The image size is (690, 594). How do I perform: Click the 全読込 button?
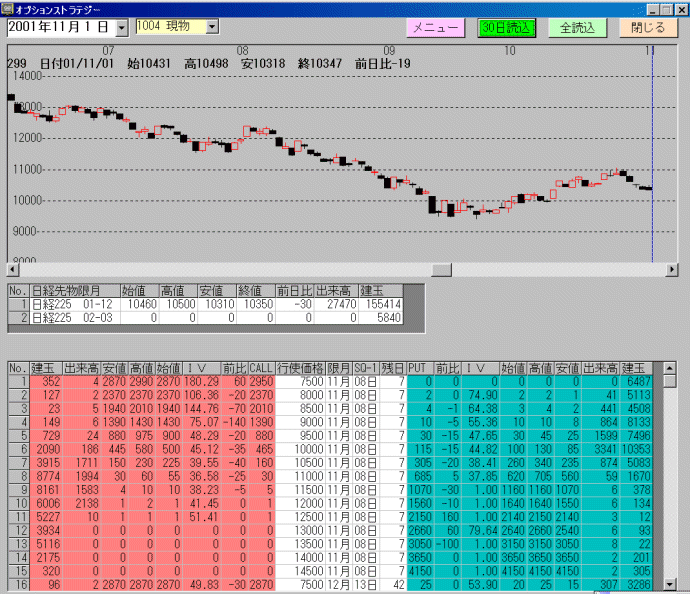pos(577,28)
